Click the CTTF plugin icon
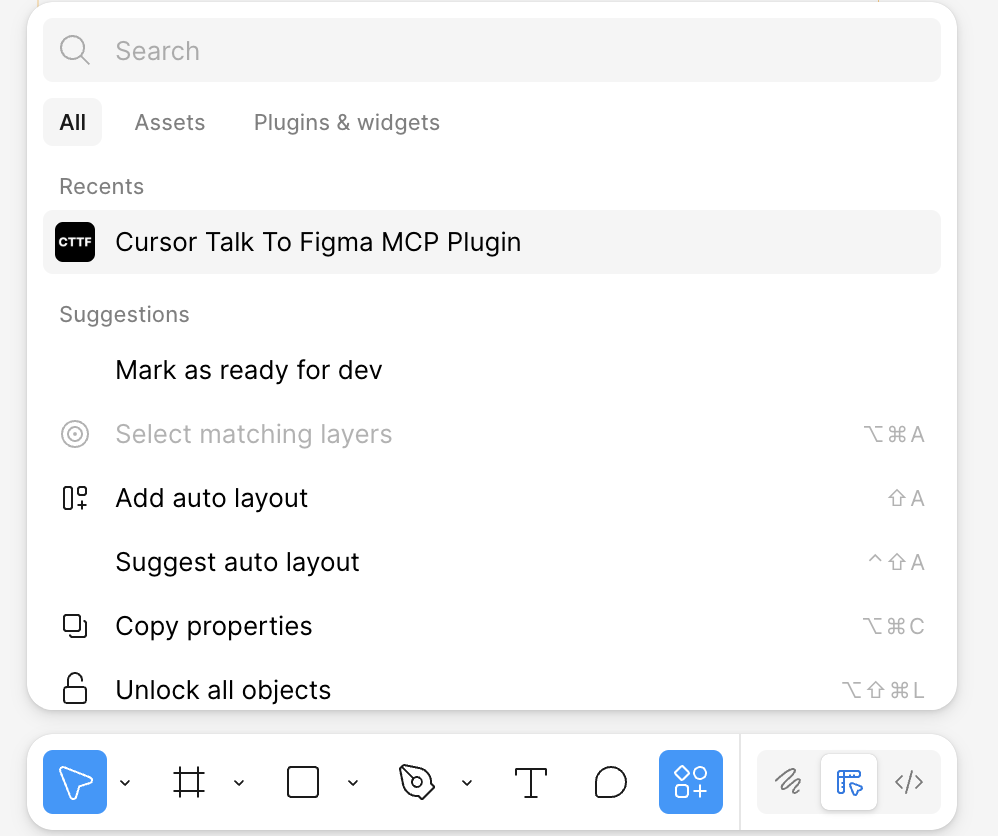The height and width of the screenshot is (836, 998). 75,242
